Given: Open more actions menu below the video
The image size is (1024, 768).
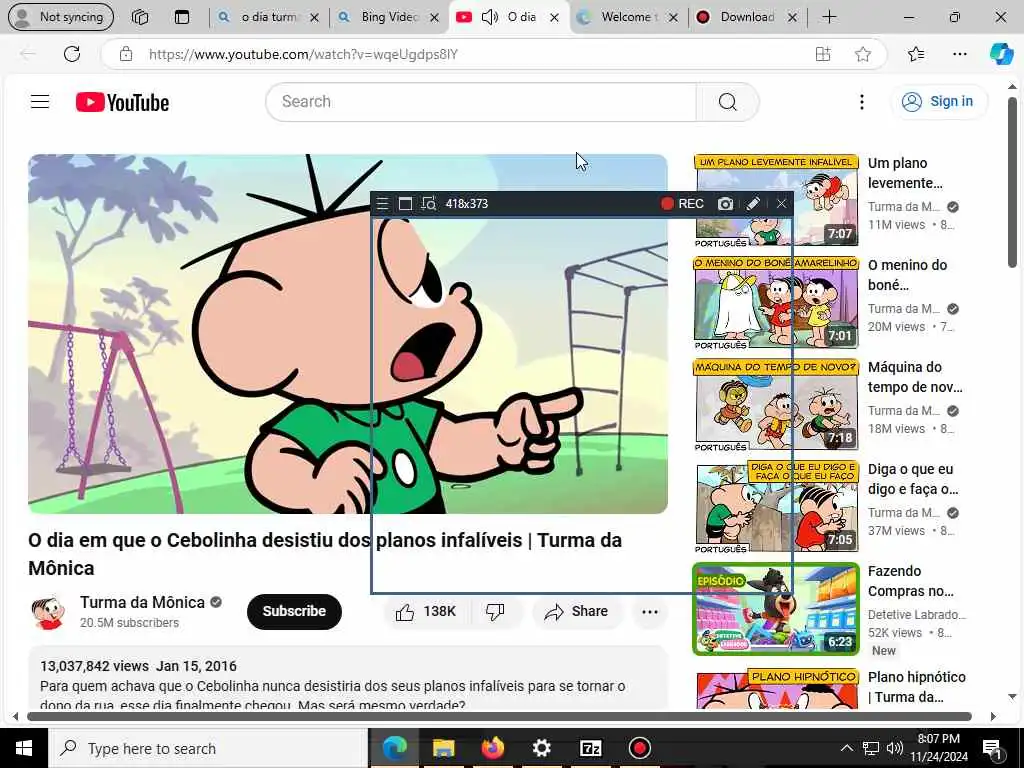Looking at the screenshot, I should pyautogui.click(x=650, y=612).
